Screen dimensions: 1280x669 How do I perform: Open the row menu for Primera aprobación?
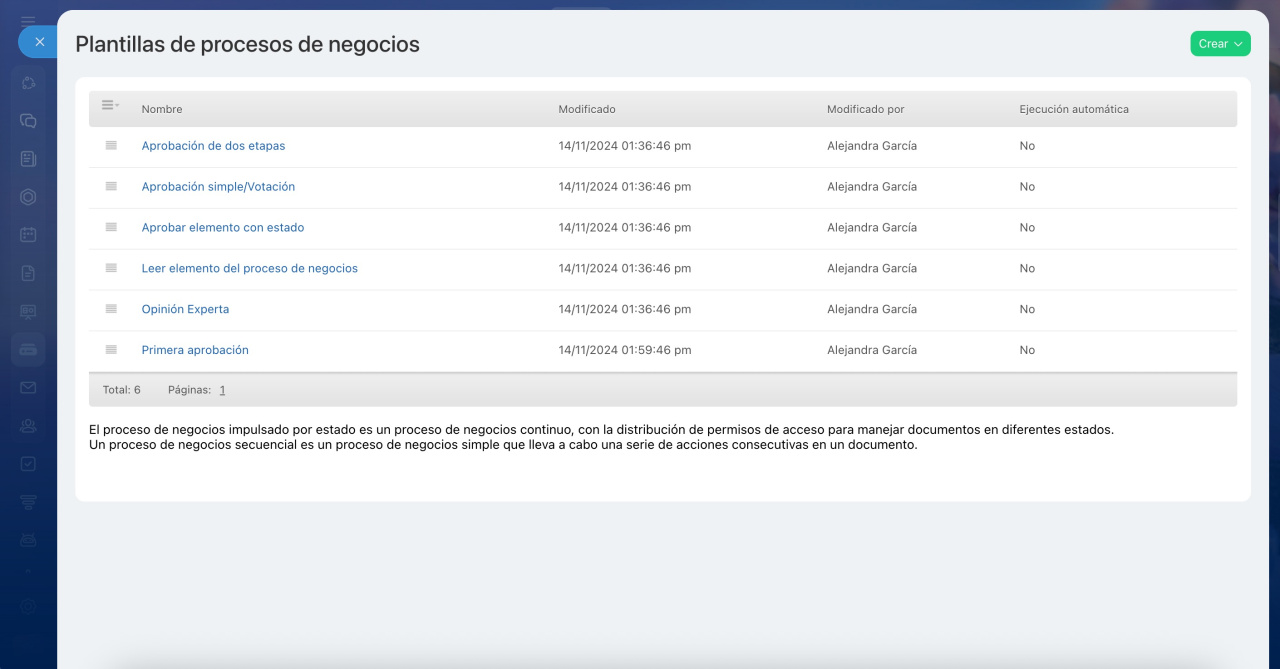111,351
